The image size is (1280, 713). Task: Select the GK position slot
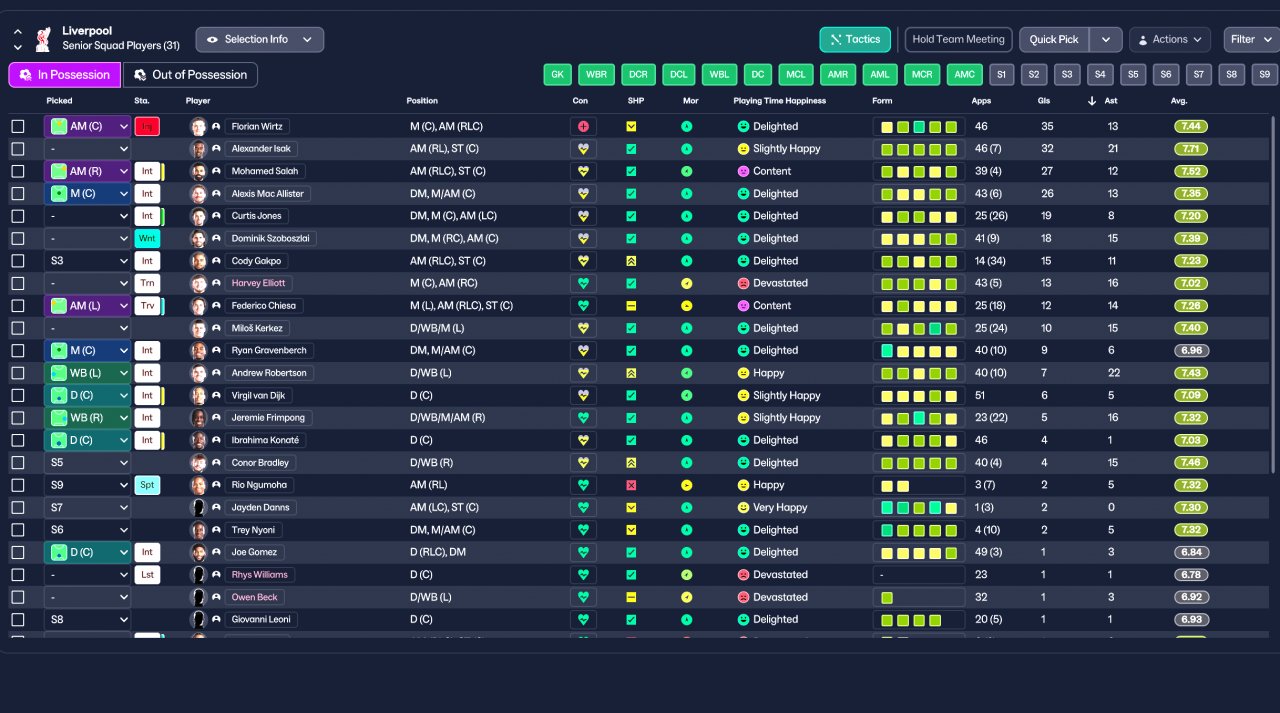557,75
